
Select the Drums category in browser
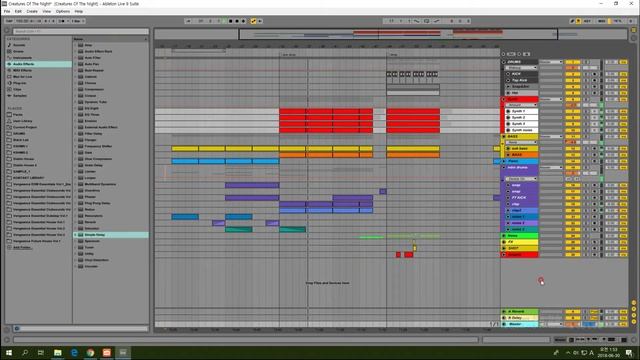(18, 51)
